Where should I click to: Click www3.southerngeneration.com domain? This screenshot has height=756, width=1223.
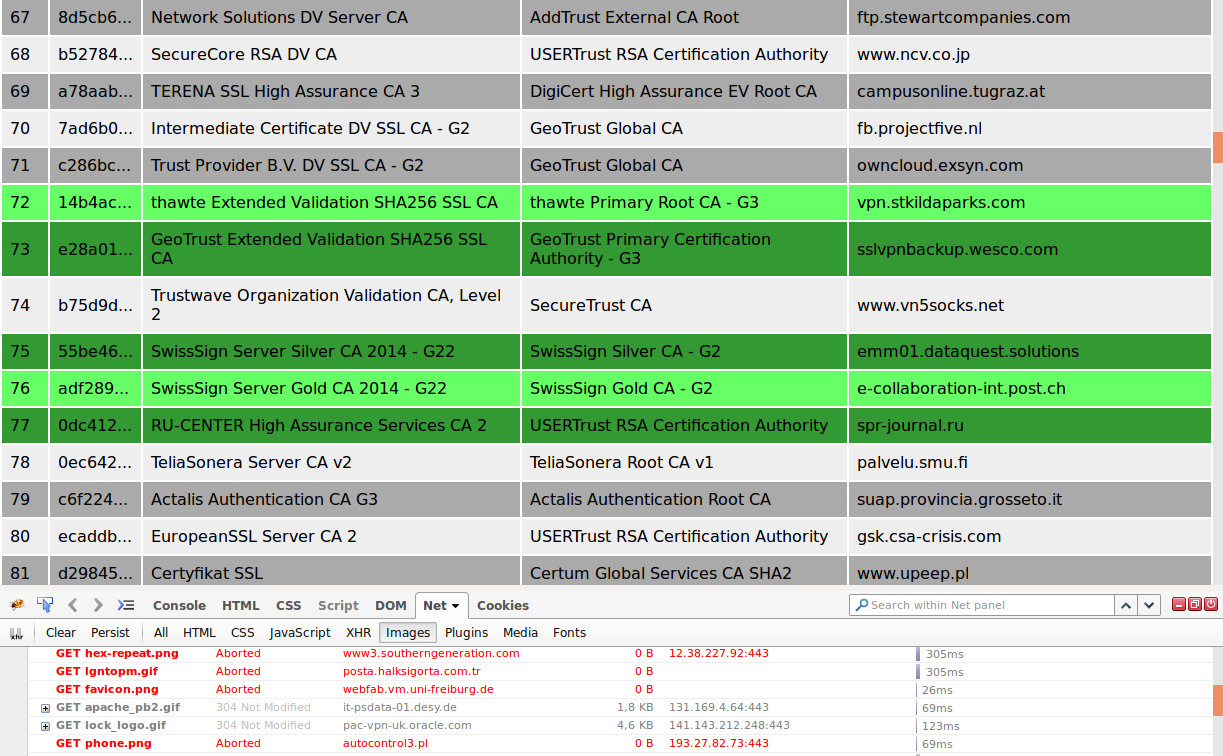click(x=431, y=653)
